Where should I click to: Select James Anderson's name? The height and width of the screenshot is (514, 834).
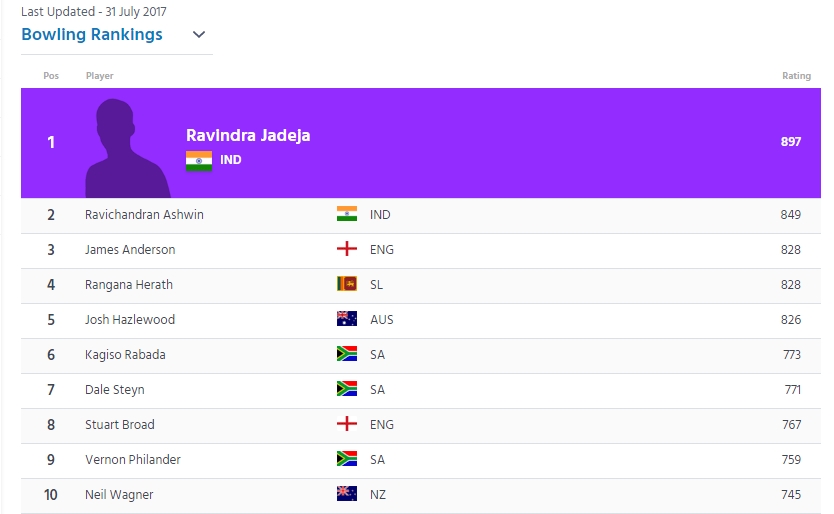coord(130,250)
